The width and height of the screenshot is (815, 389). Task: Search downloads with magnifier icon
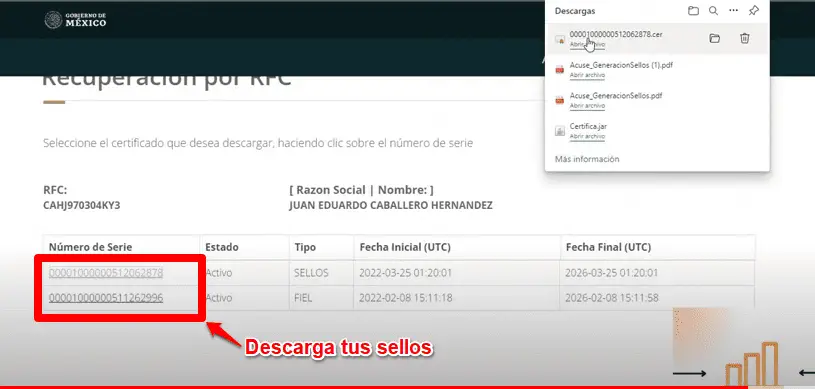pyautogui.click(x=713, y=10)
